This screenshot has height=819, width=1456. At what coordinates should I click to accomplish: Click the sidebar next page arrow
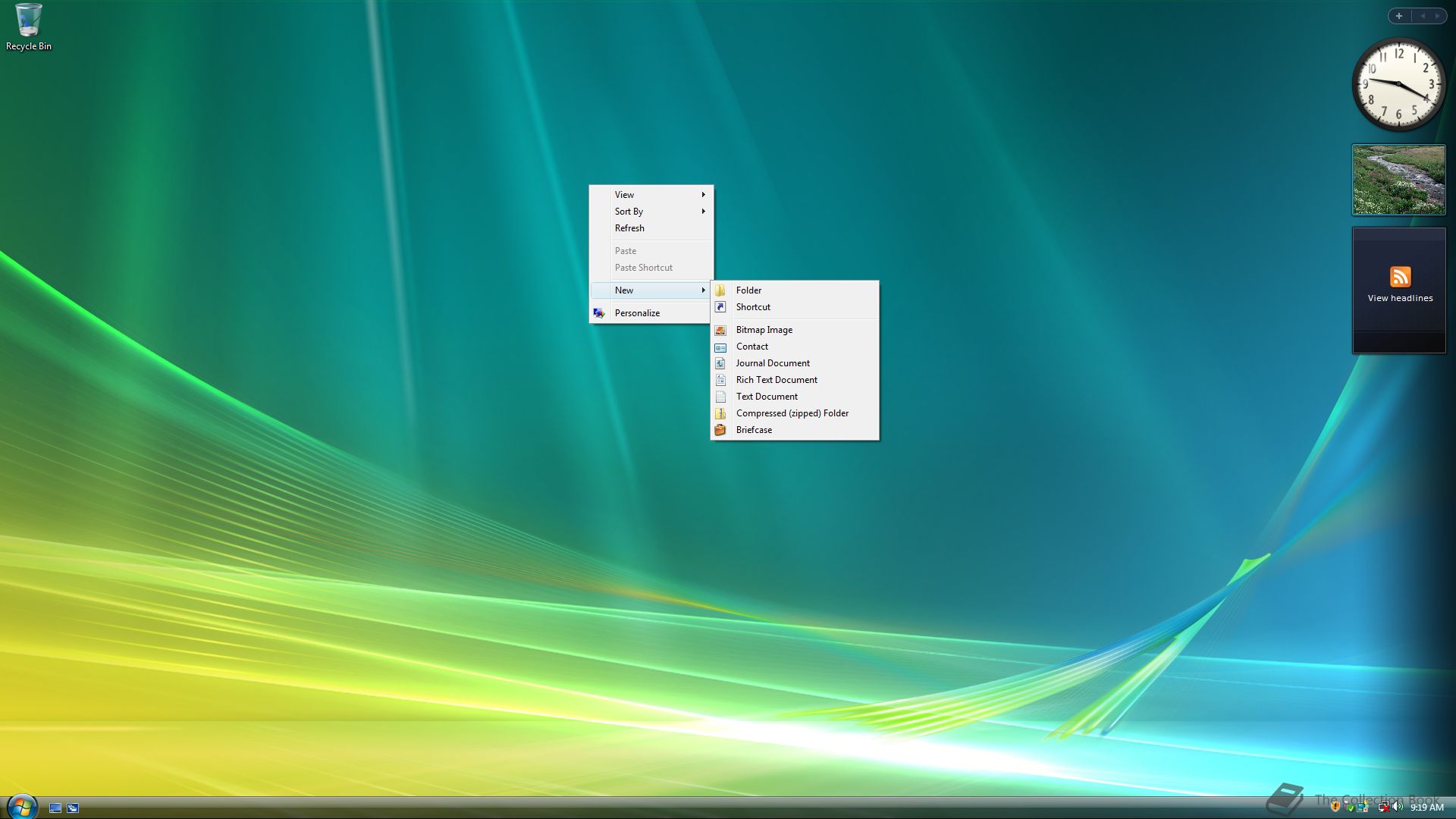pyautogui.click(x=1437, y=16)
